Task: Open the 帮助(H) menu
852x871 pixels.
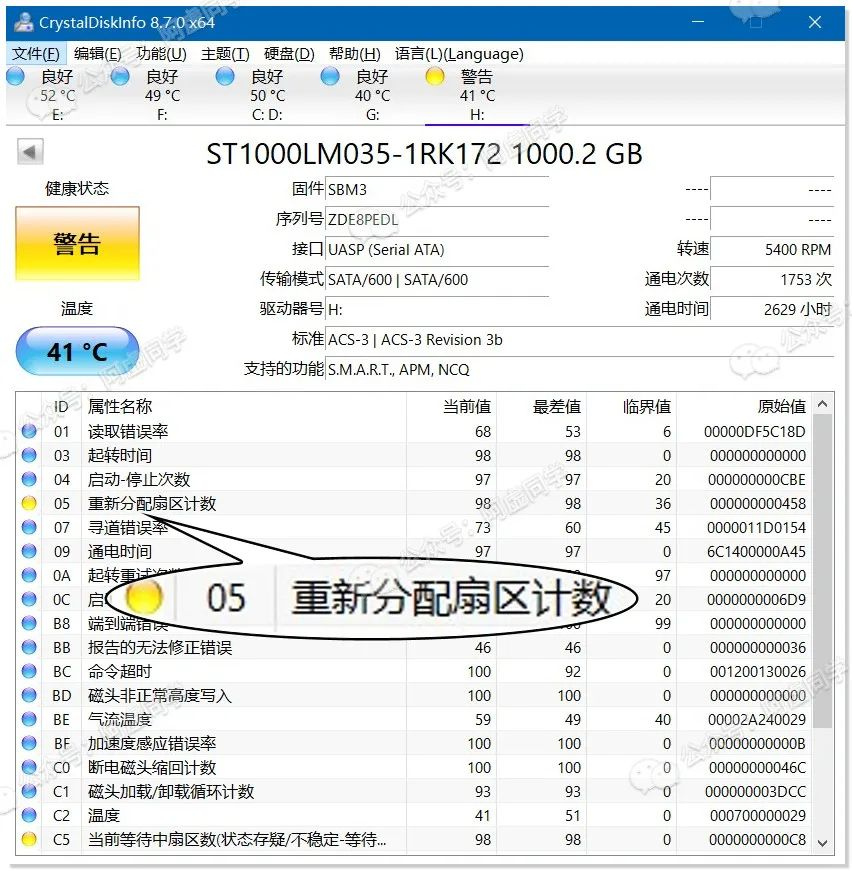Action: pos(355,54)
